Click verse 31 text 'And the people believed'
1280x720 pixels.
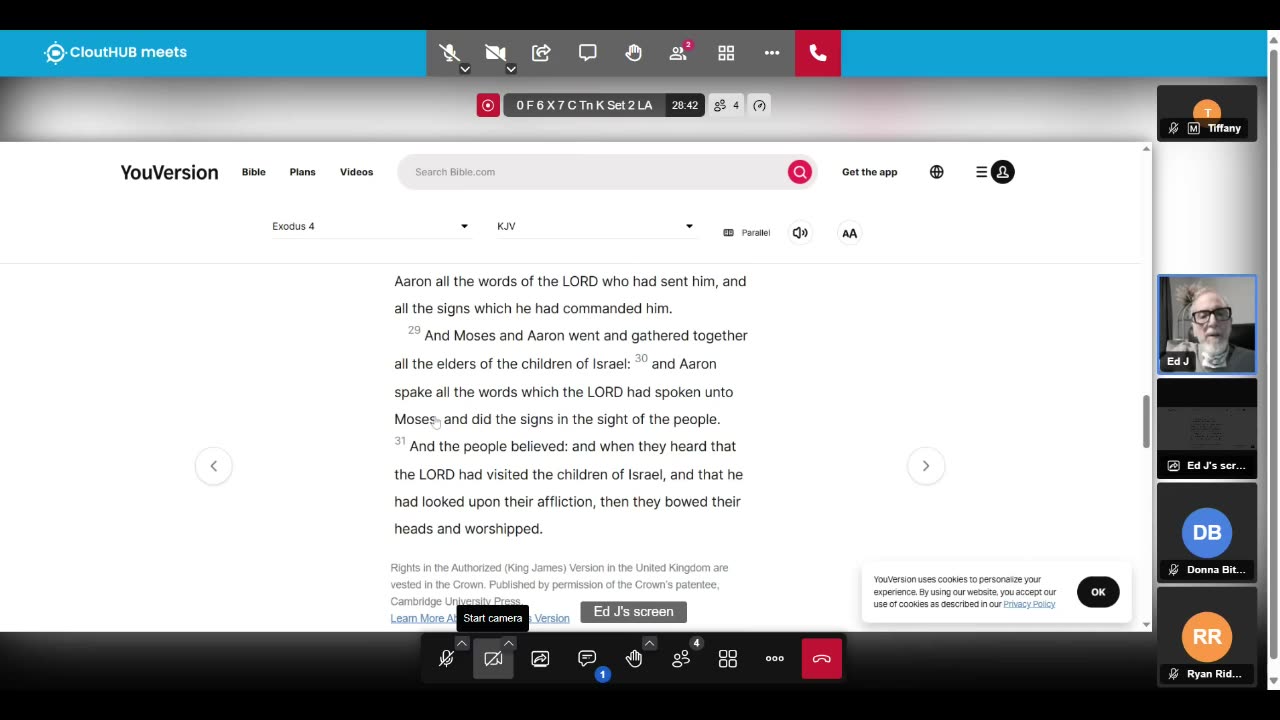point(488,446)
